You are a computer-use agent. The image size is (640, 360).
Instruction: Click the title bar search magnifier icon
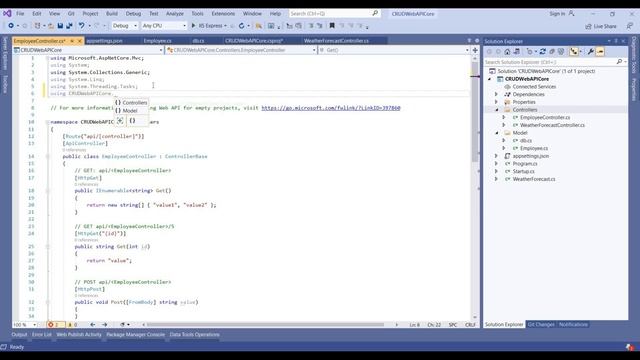pyautogui.click(x=375, y=13)
